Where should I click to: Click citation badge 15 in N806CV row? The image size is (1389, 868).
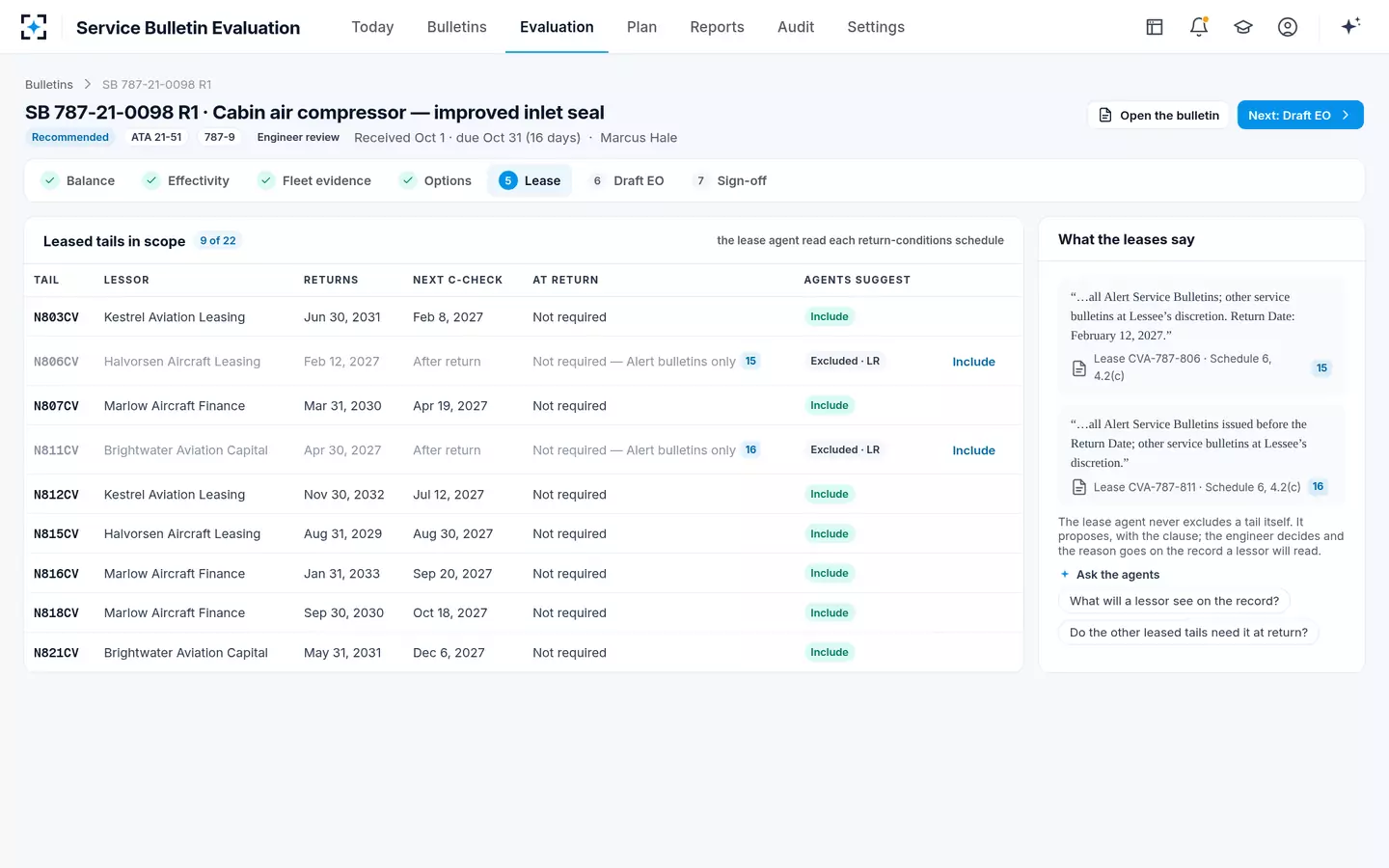click(x=750, y=362)
